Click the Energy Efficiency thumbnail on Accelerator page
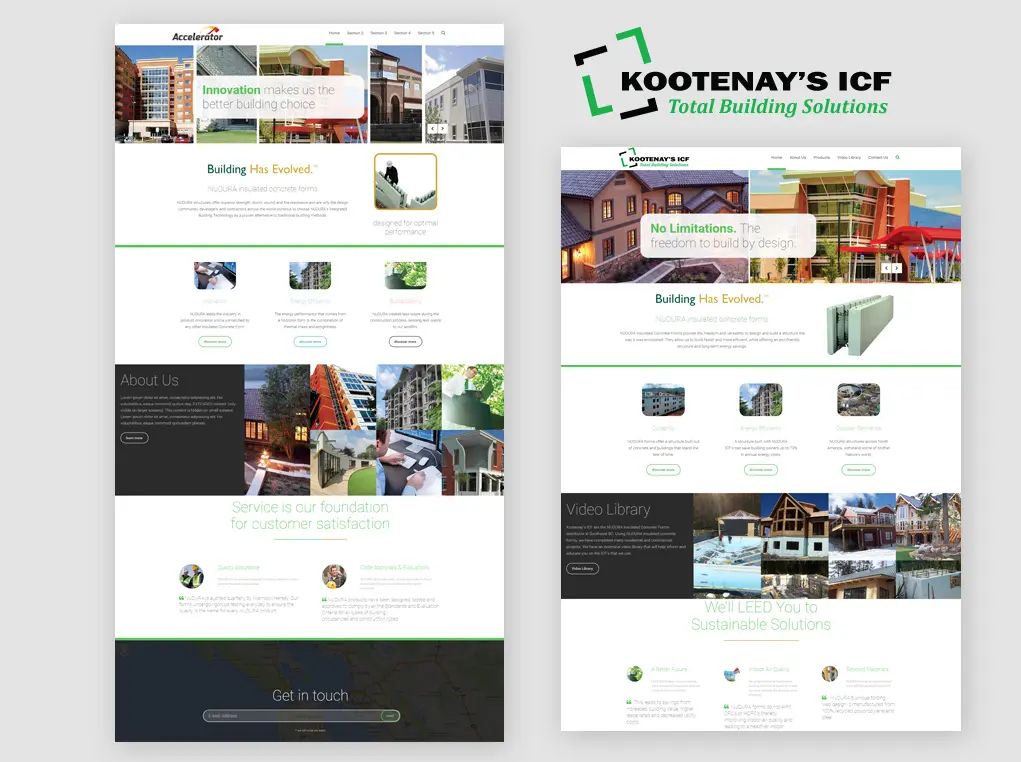Image resolution: width=1021 pixels, height=762 pixels. pos(310,275)
